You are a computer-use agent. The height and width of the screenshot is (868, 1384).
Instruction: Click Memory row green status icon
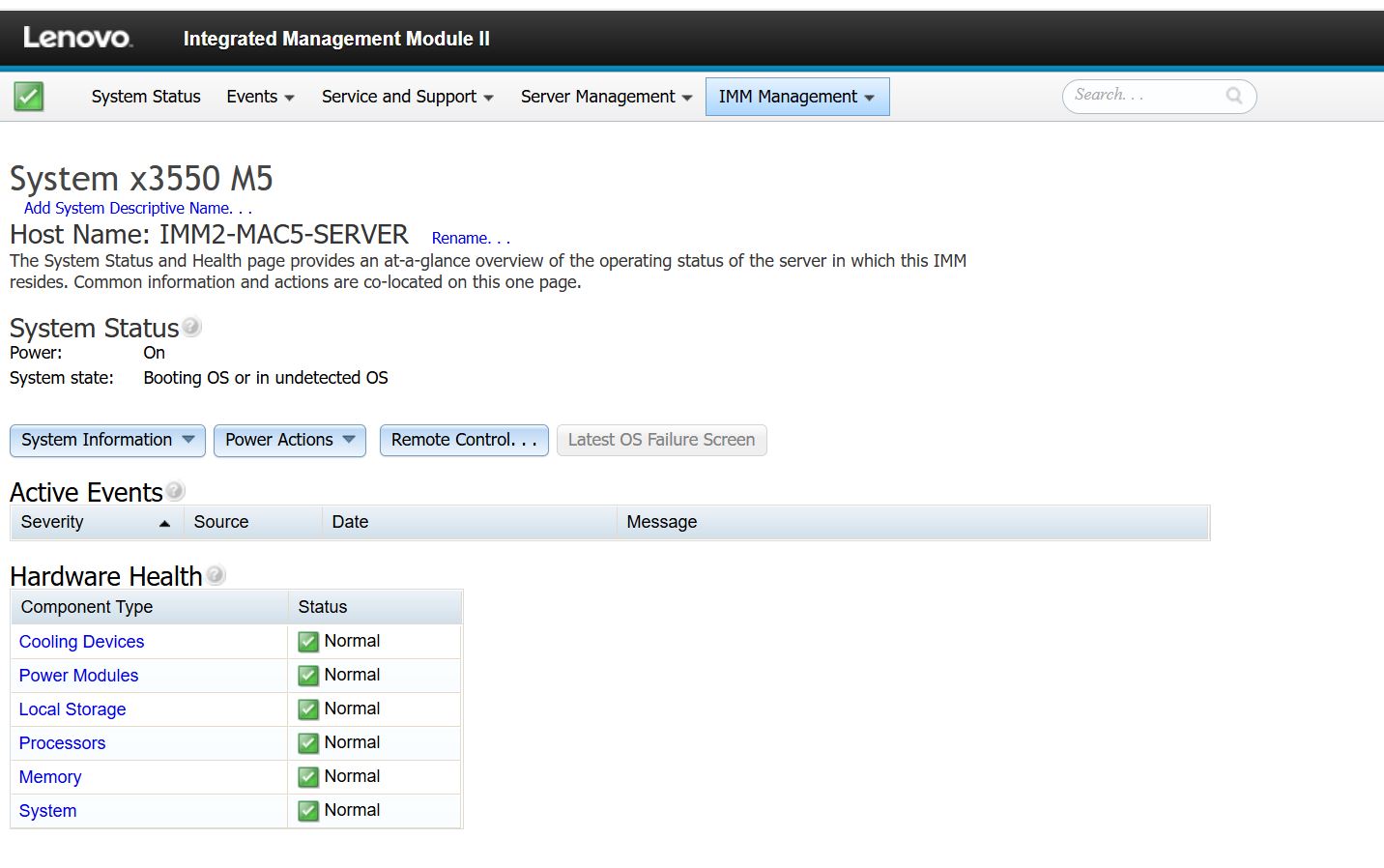[308, 777]
